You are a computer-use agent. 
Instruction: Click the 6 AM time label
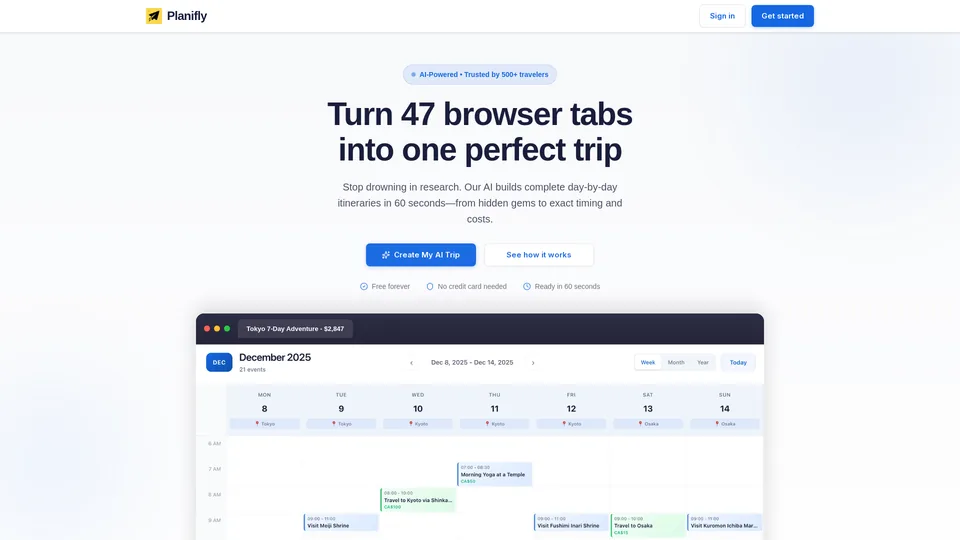pyautogui.click(x=214, y=443)
